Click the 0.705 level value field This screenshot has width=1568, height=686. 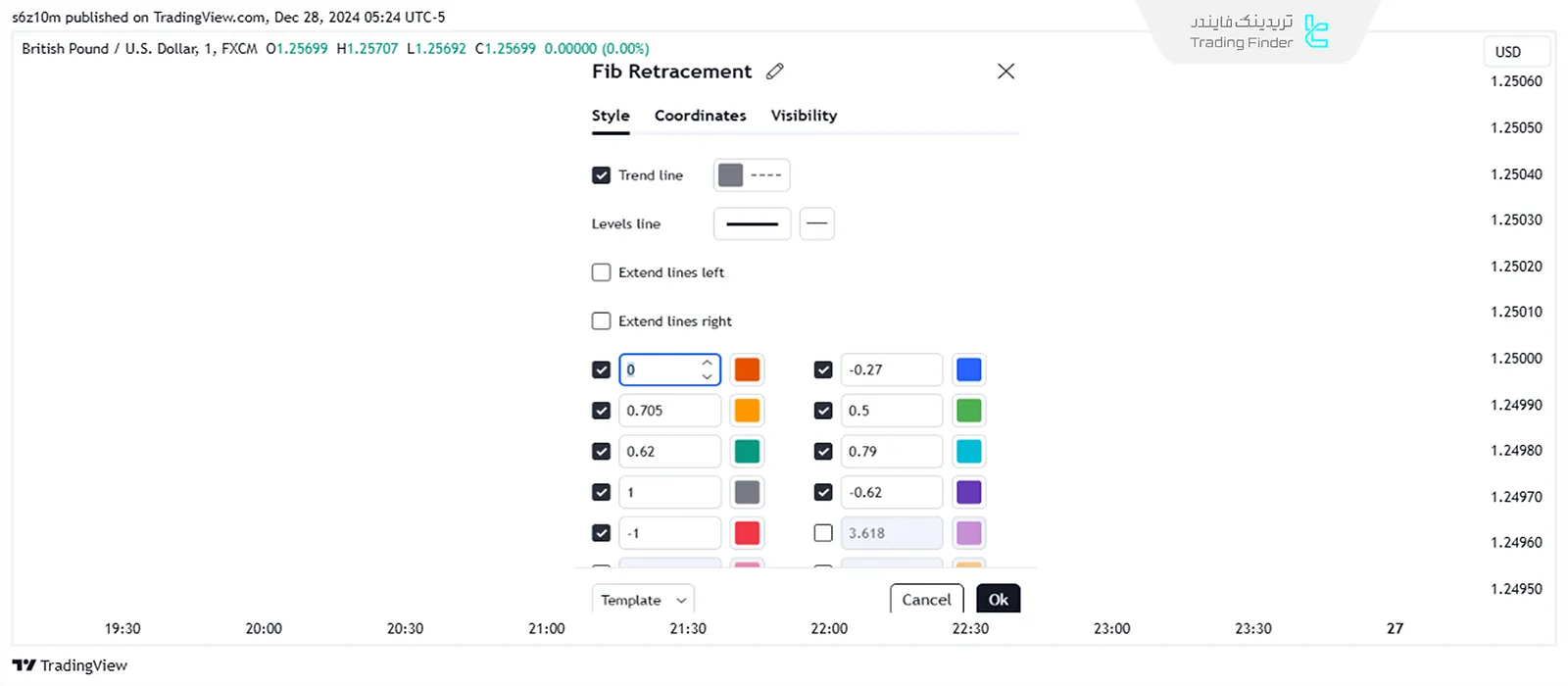[669, 411]
